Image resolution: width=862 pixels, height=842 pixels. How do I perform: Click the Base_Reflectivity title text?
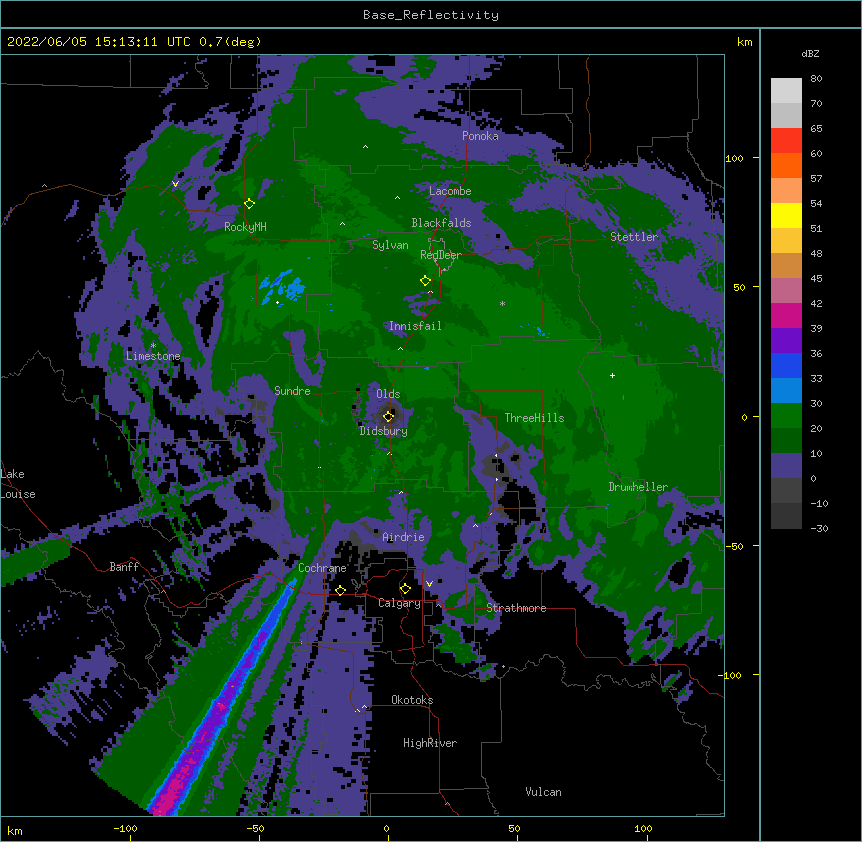(x=431, y=15)
